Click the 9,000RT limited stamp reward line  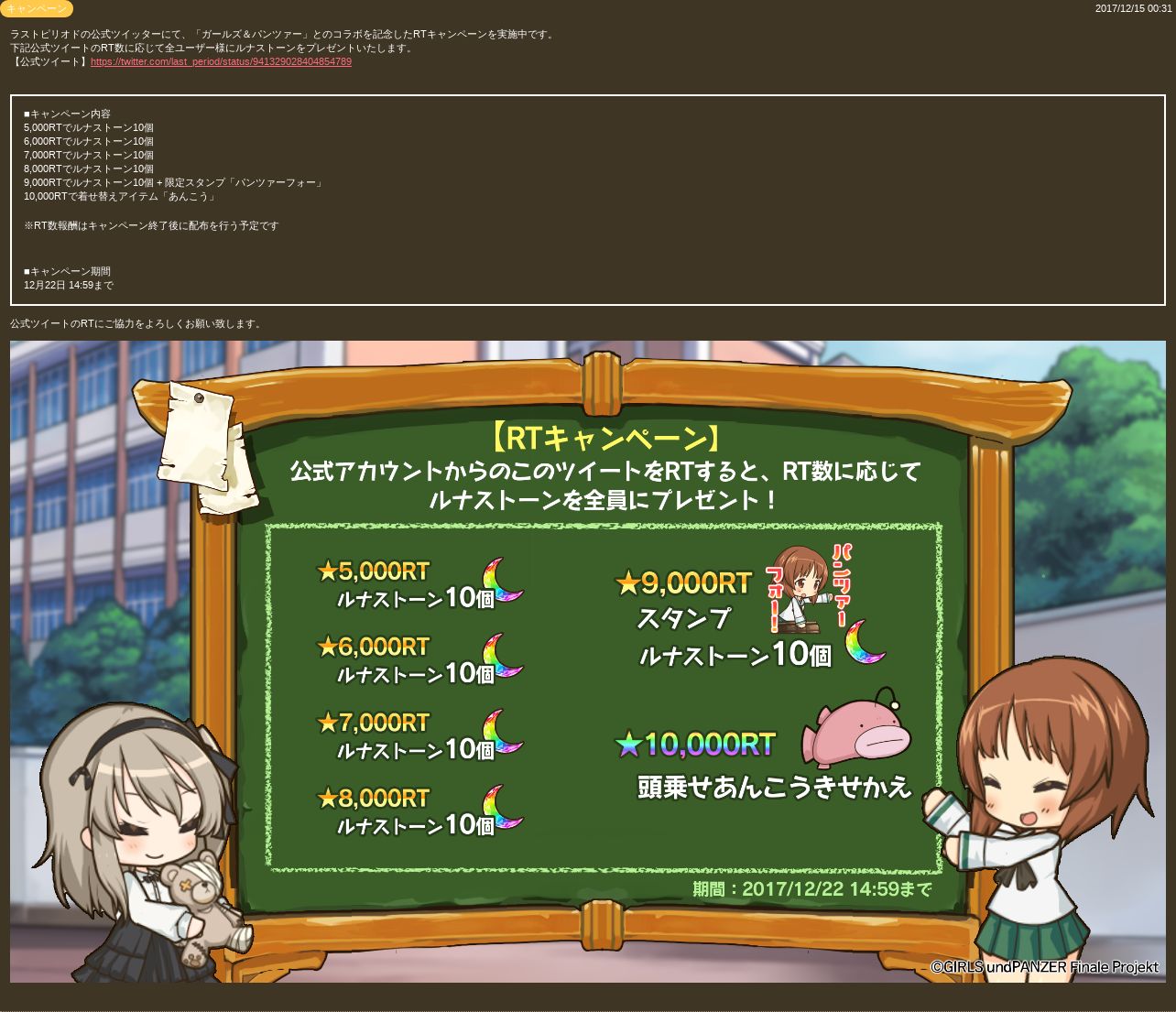click(x=173, y=182)
